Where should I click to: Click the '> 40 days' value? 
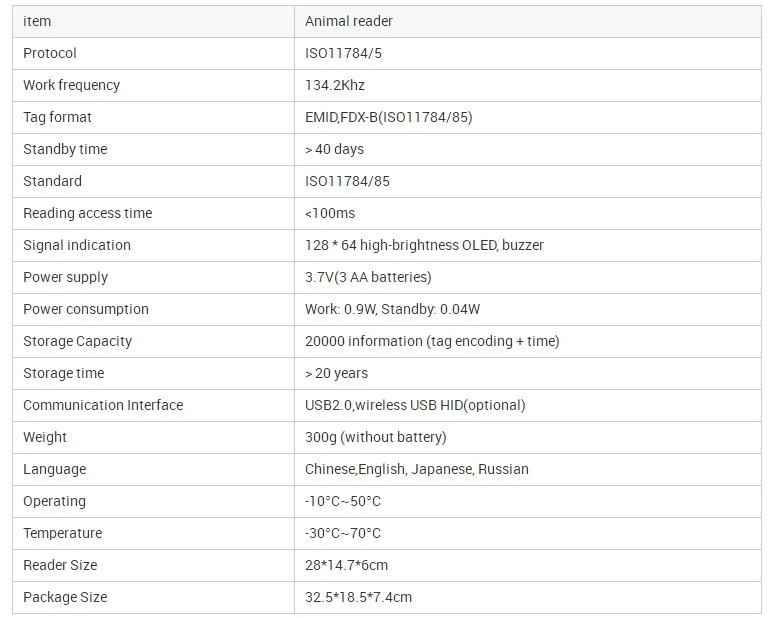tap(334, 149)
